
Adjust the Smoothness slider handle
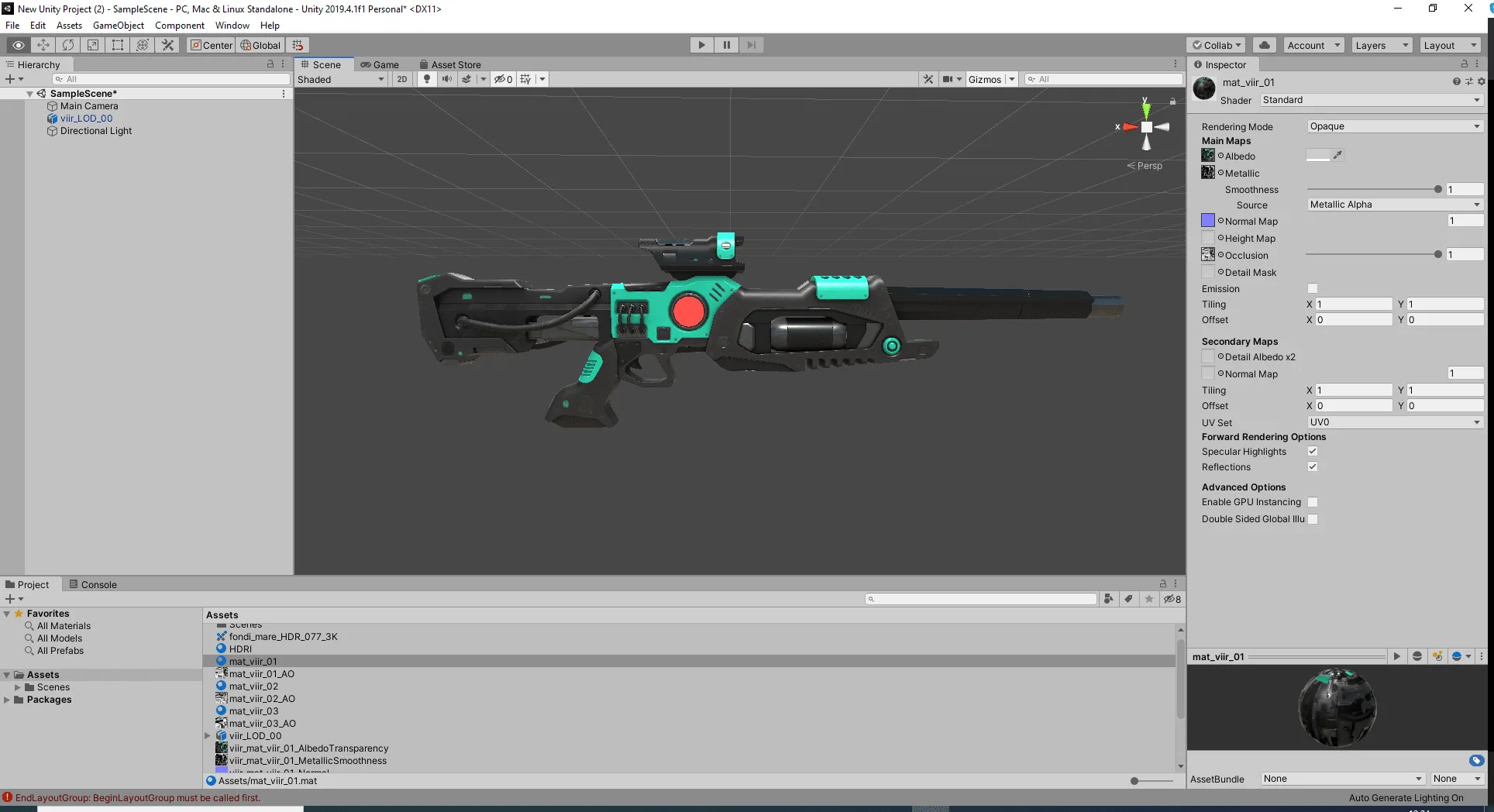[1438, 189]
